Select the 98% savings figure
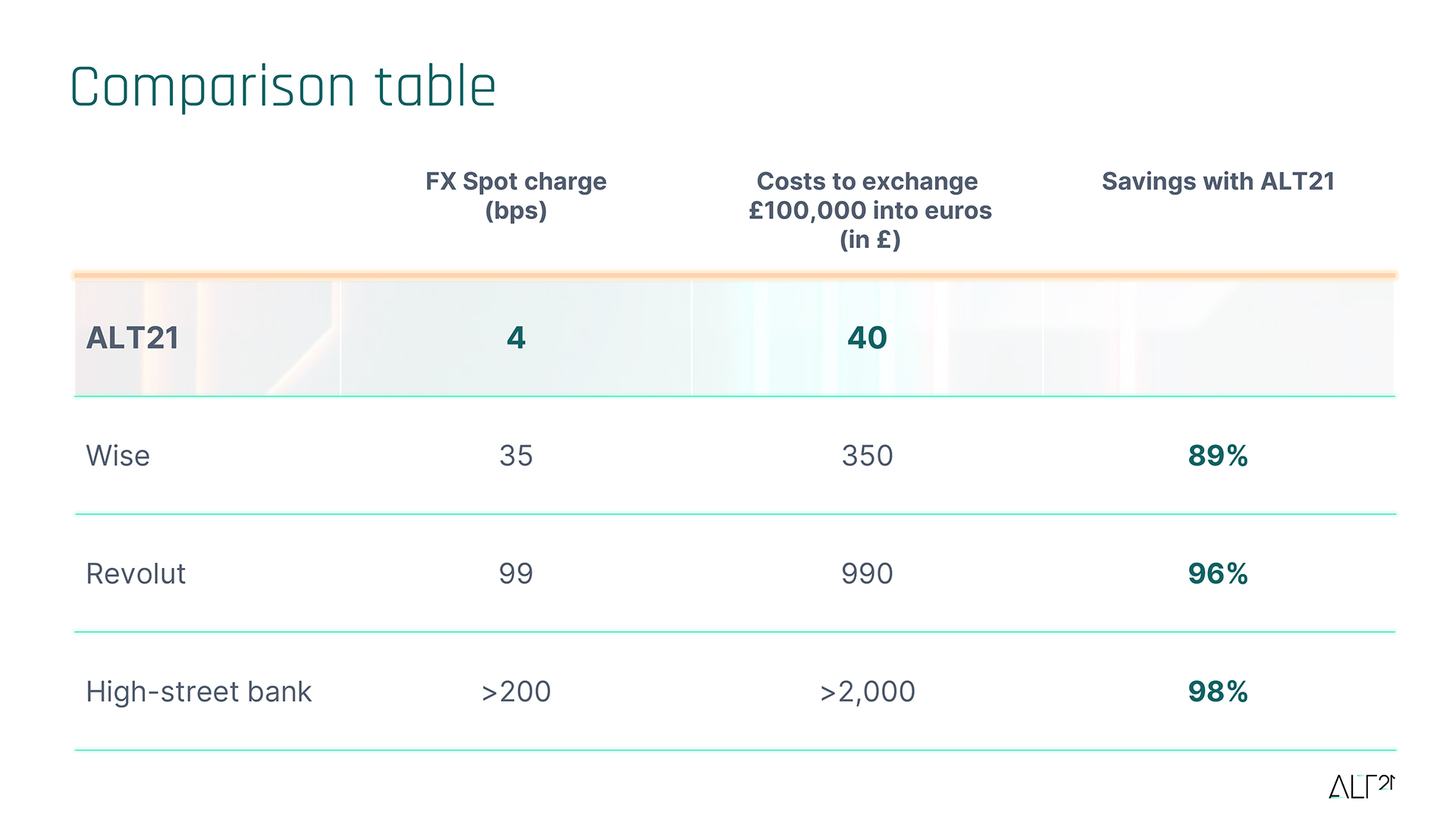This screenshot has height=819, width=1456. point(1218,692)
